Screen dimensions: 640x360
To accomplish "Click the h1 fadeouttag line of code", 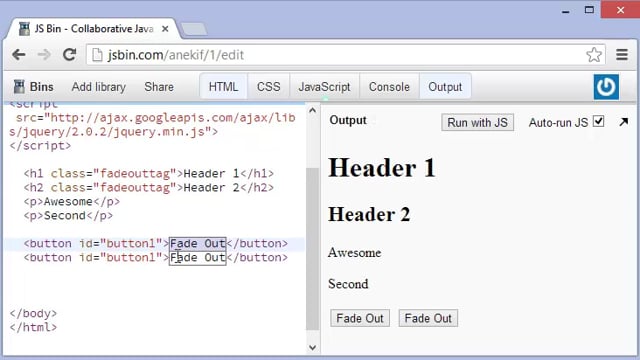I will pyautogui.click(x=149, y=173).
